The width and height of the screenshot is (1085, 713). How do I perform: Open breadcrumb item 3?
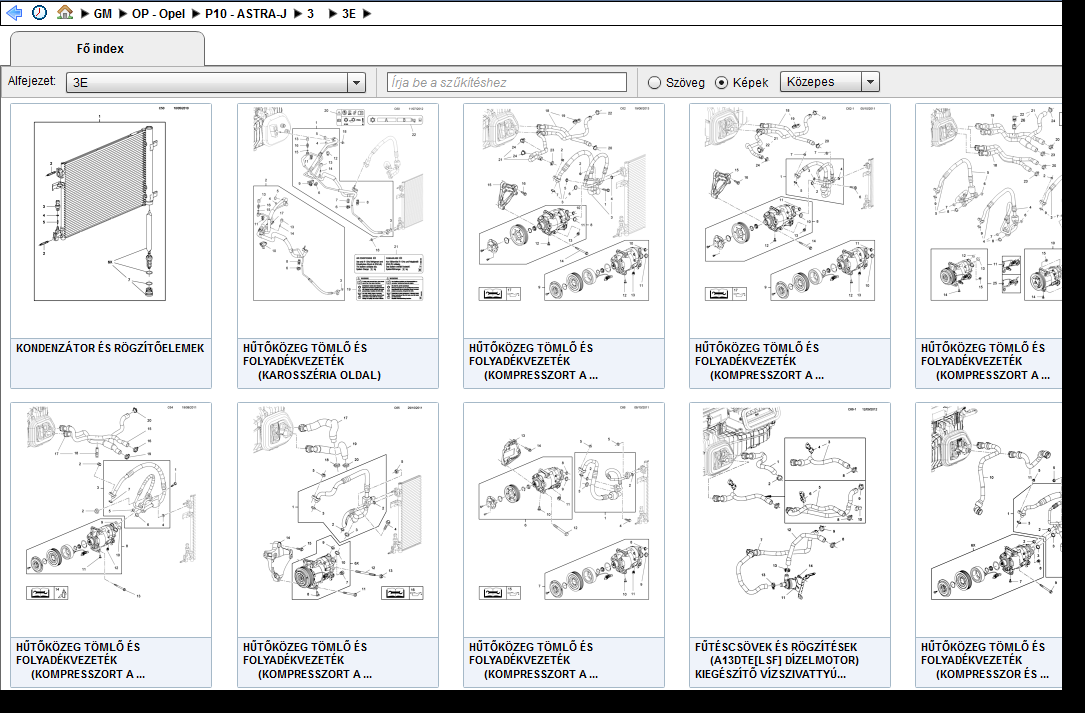pos(311,14)
